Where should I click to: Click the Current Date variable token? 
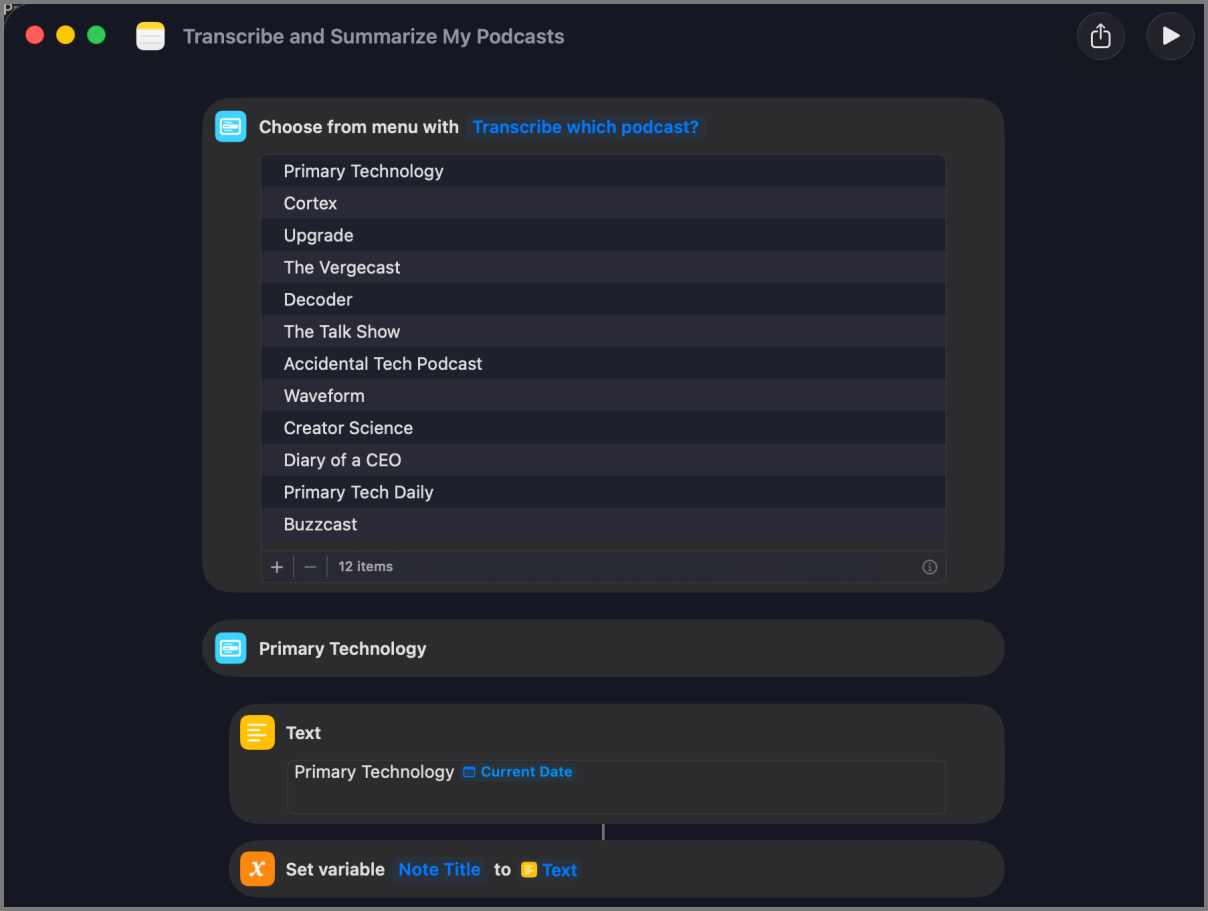click(x=518, y=771)
